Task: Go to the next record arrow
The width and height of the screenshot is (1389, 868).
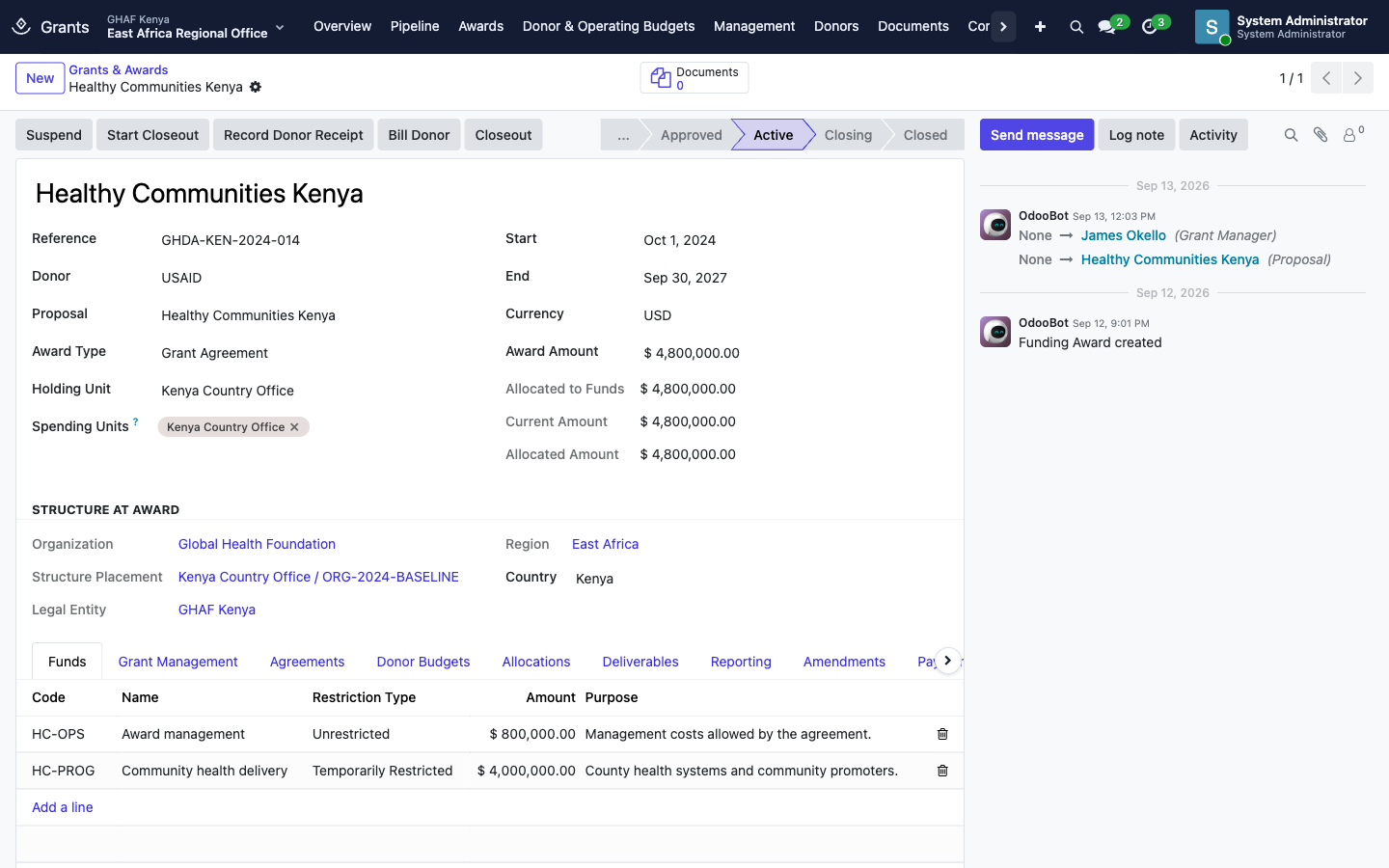Action: [x=1358, y=78]
